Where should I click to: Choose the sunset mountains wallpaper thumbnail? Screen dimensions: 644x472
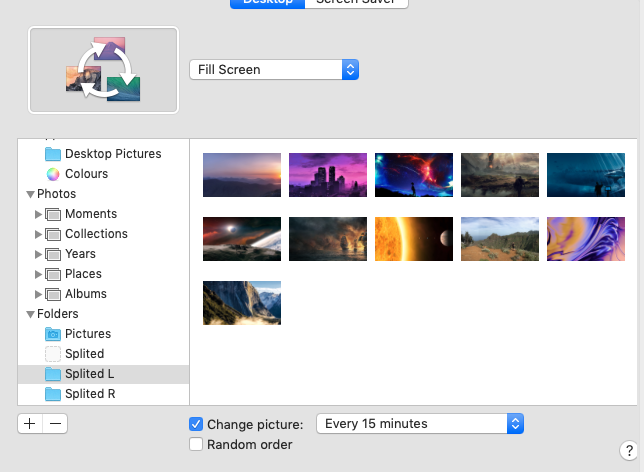(x=242, y=175)
